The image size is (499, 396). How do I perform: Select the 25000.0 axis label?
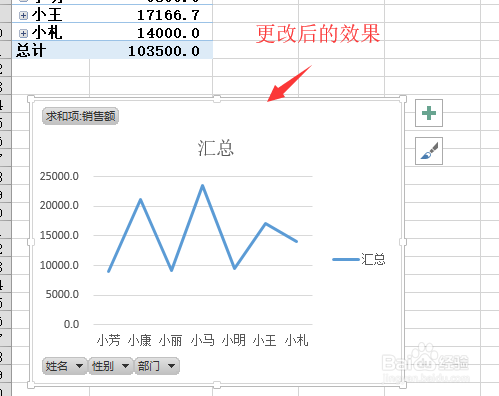(x=59, y=176)
